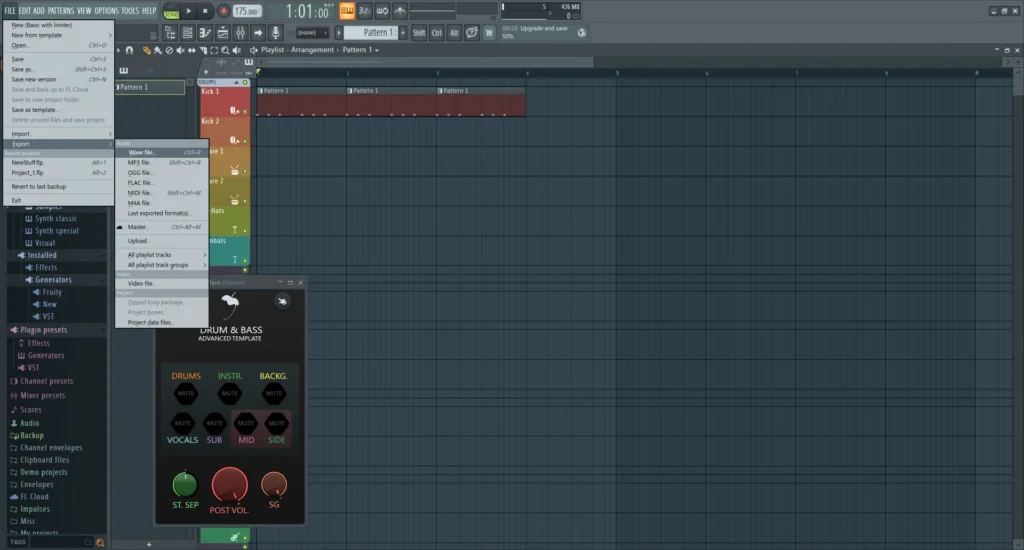
Task: Select the Pattern 1 item in picker
Action: [x=150, y=87]
